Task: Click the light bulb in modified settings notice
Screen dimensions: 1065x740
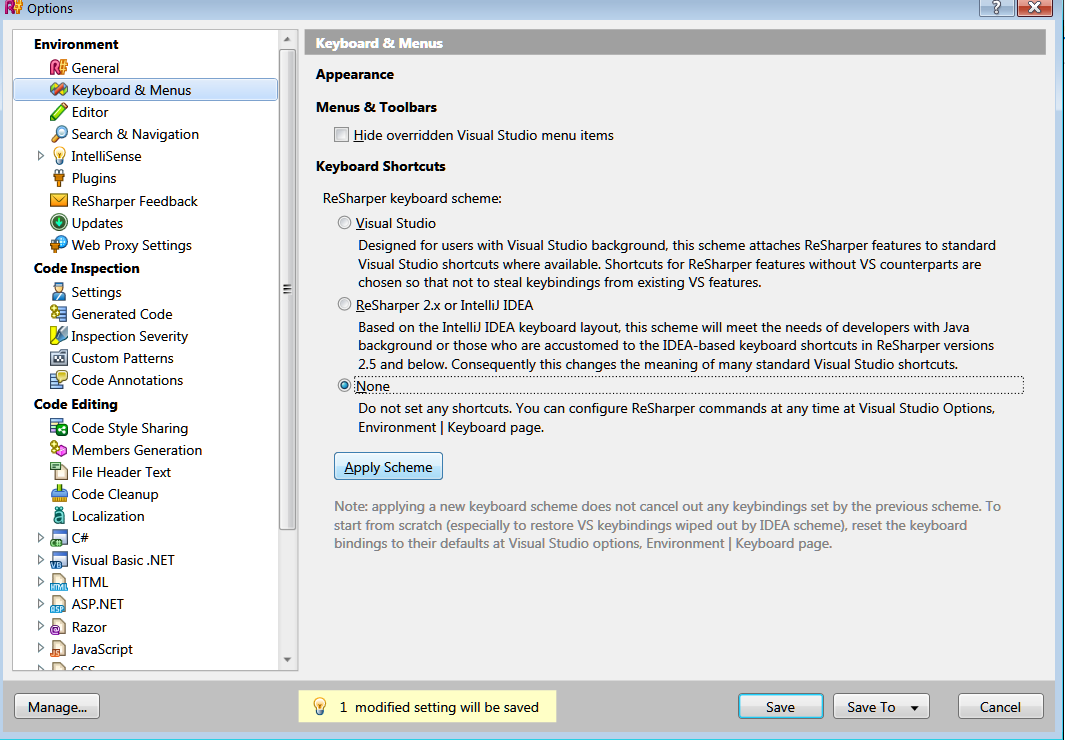Action: [x=319, y=707]
